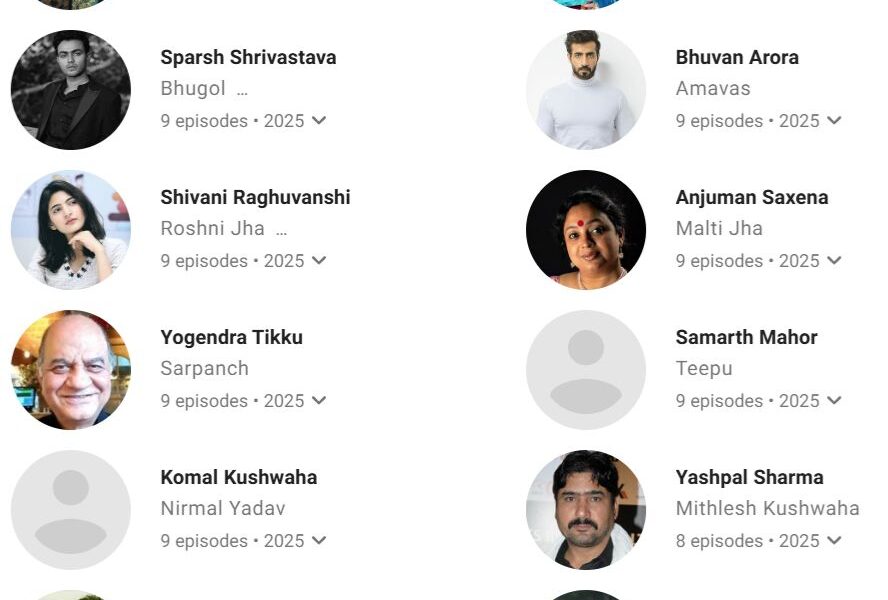This screenshot has width=888, height=600.
Task: Expand Sparsh Shrivastava's episodes chevron
Action: [319, 121]
